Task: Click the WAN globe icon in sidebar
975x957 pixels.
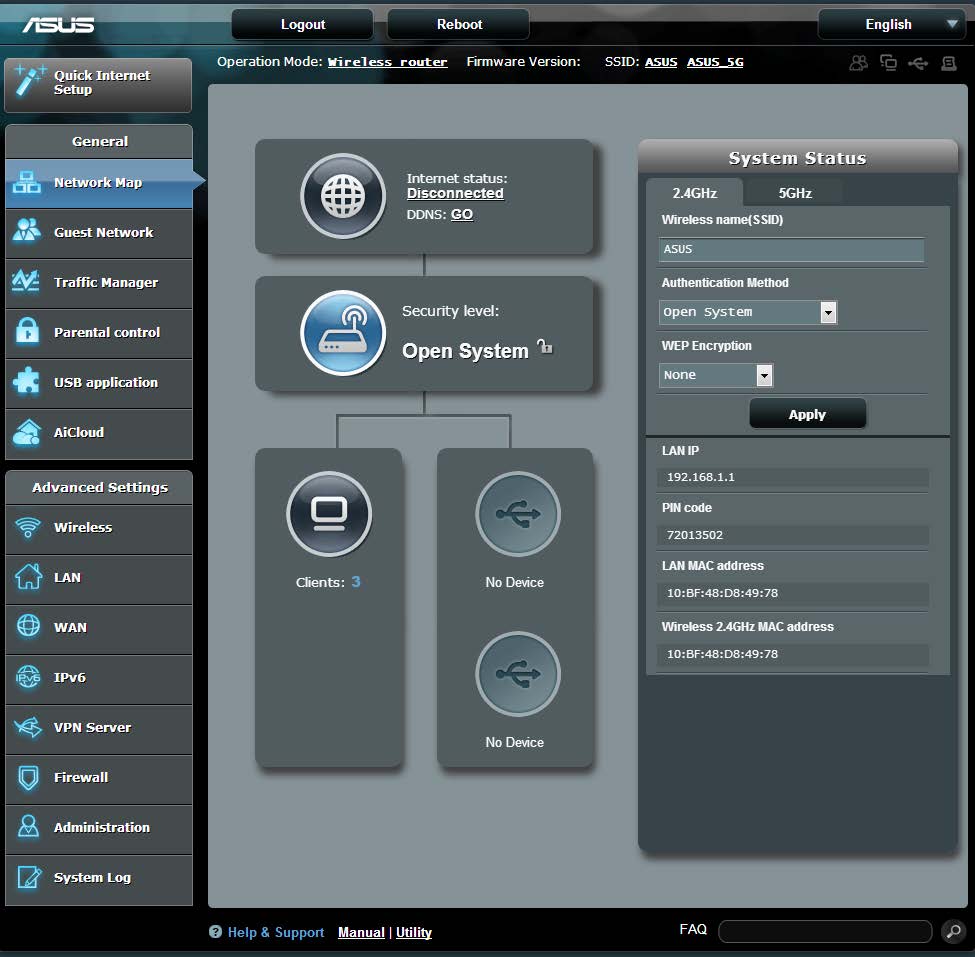Action: pyautogui.click(x=28, y=626)
